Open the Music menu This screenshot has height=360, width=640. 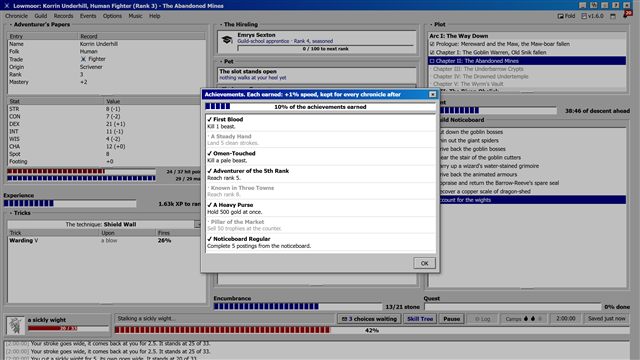click(135, 16)
